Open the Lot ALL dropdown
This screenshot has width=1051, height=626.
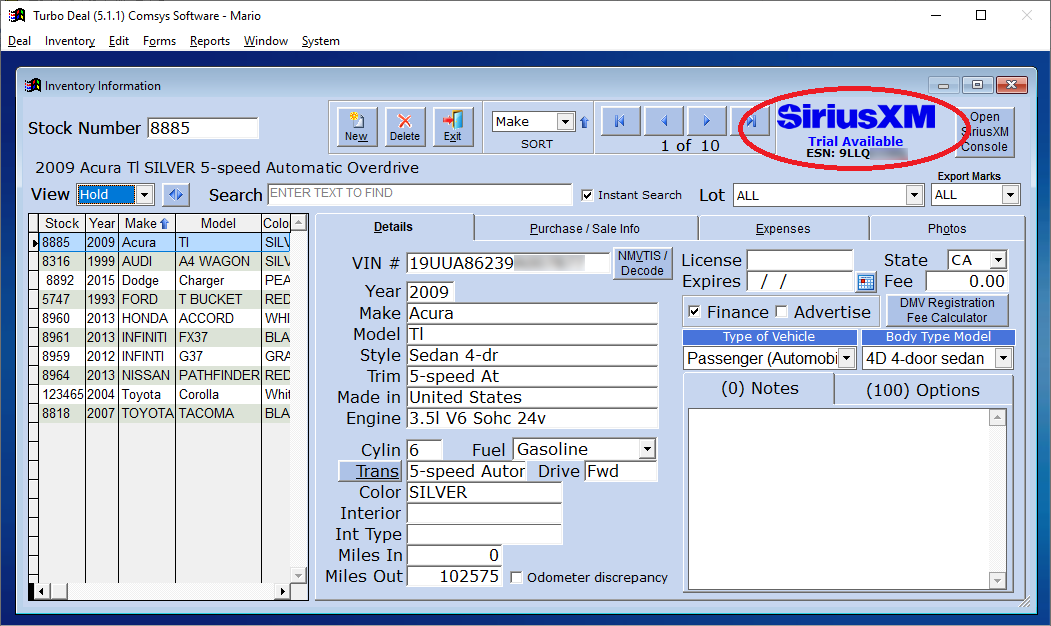pos(914,195)
